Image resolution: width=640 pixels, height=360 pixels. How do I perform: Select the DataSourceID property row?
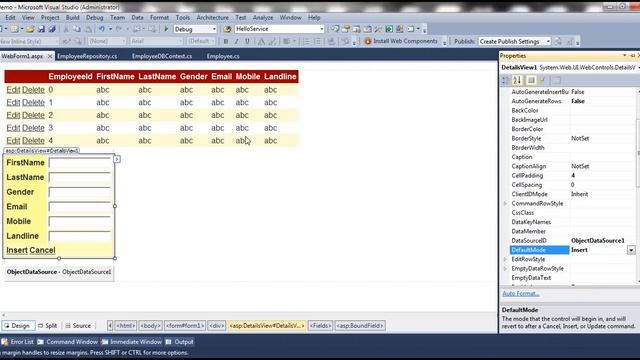pyautogui.click(x=572, y=240)
